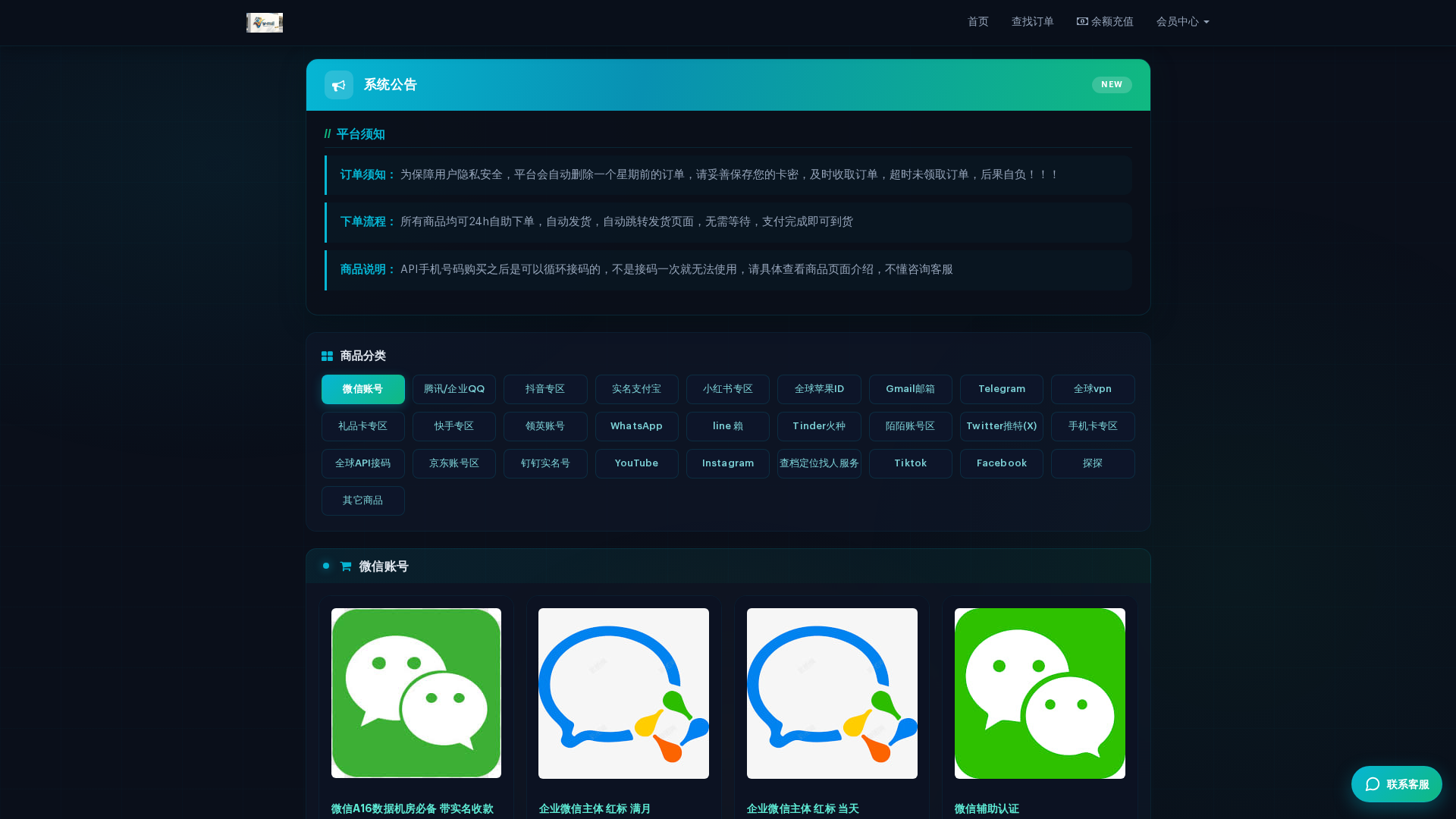Click the grid icon beside 商品分类

pyautogui.click(x=328, y=356)
